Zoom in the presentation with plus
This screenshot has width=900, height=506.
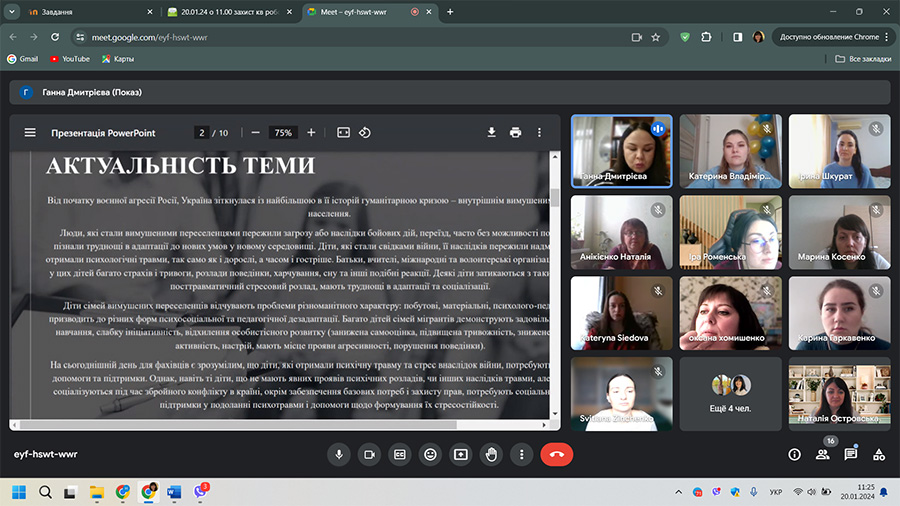pyautogui.click(x=311, y=133)
